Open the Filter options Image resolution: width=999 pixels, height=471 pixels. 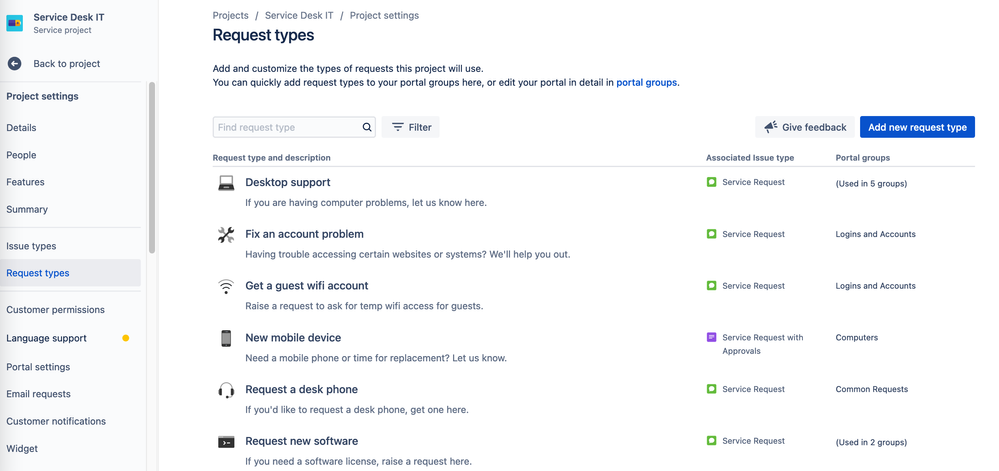(x=411, y=127)
